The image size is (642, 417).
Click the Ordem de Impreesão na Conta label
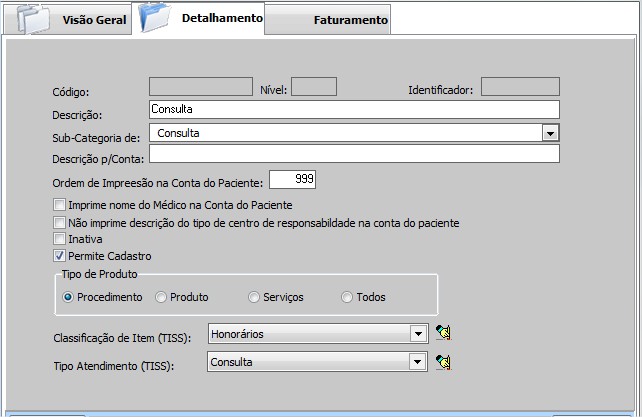(x=158, y=183)
